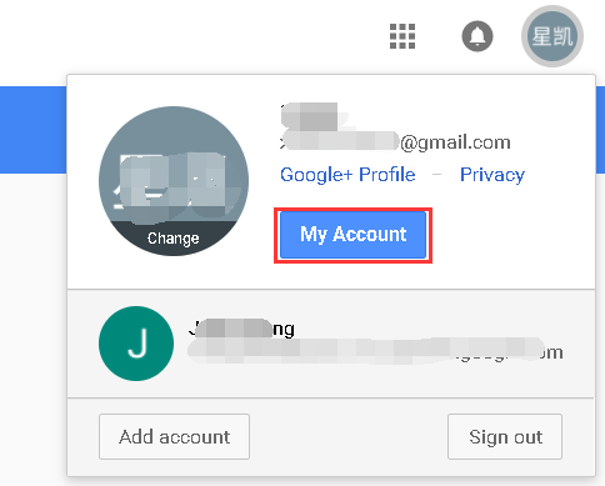Open the Google apps grid launcher
The width and height of the screenshot is (605, 486).
[x=402, y=37]
